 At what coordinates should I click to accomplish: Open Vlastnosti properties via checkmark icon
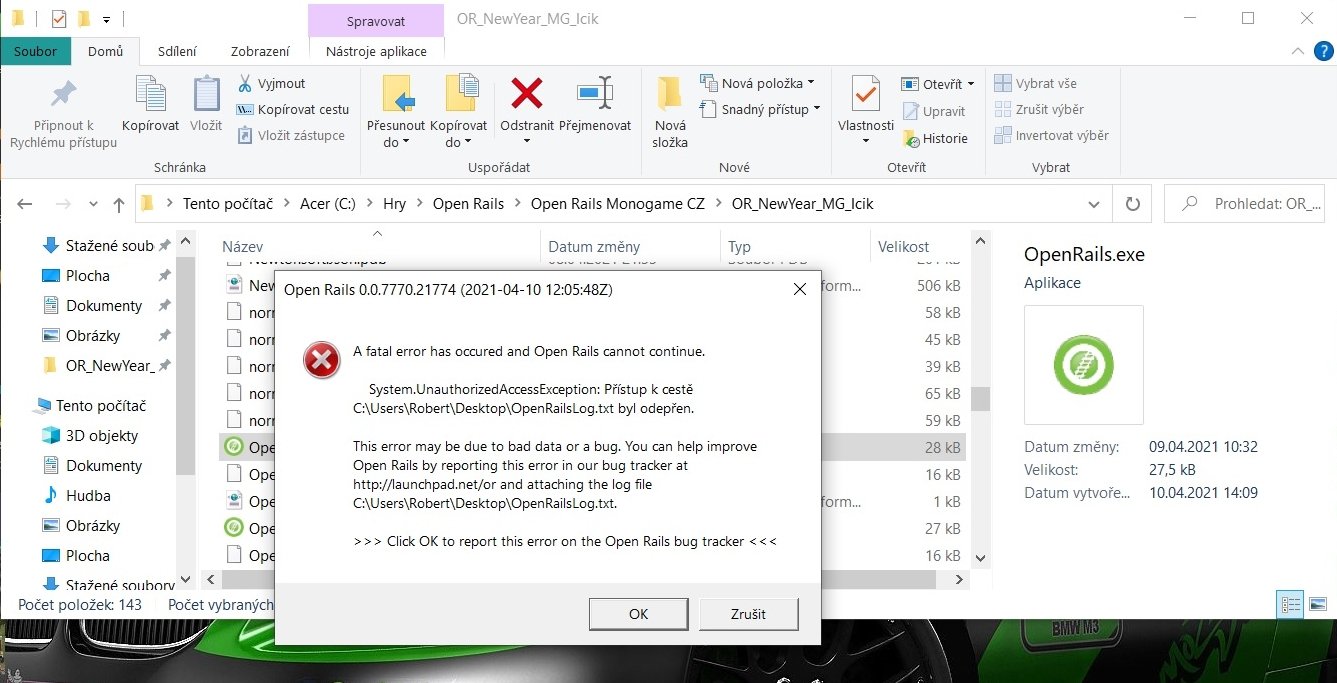click(x=866, y=94)
